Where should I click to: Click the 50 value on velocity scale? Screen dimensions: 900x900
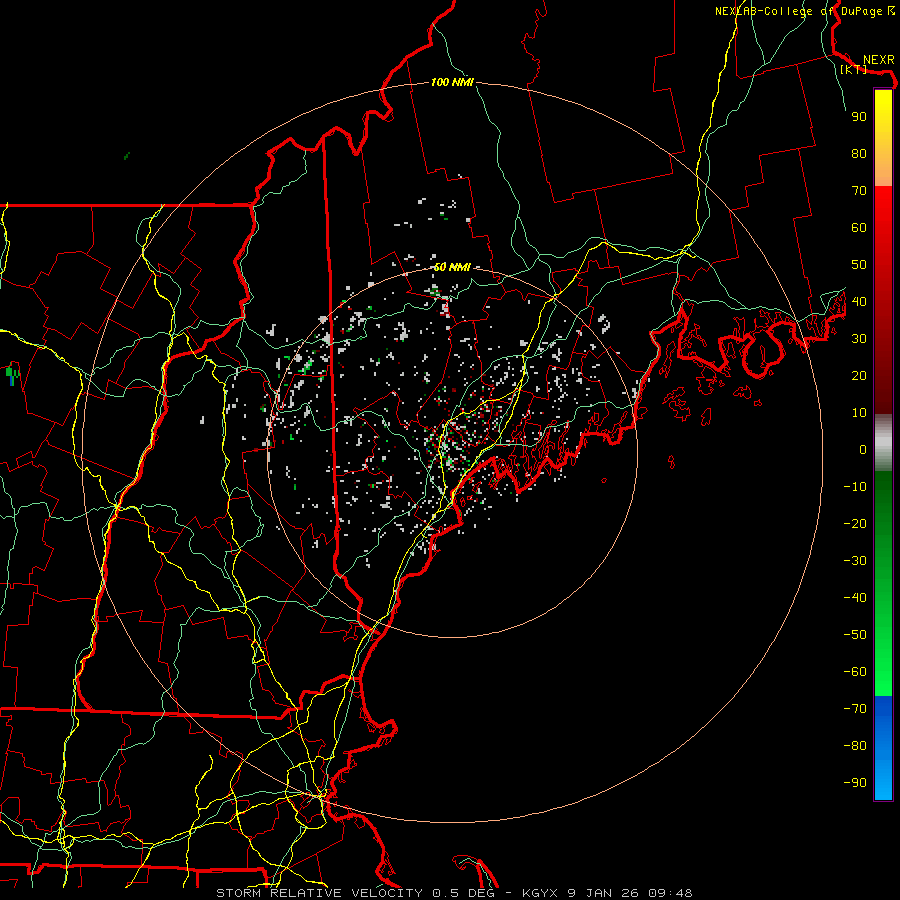[859, 265]
